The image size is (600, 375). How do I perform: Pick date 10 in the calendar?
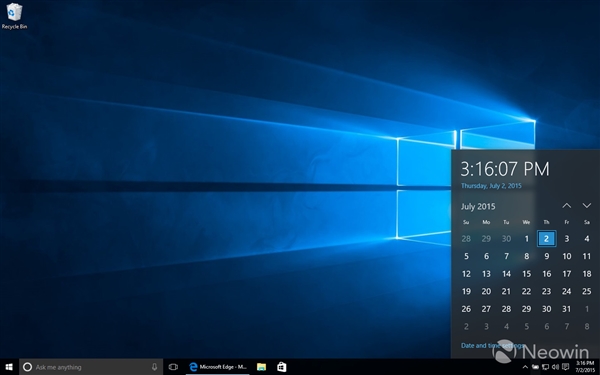567,256
